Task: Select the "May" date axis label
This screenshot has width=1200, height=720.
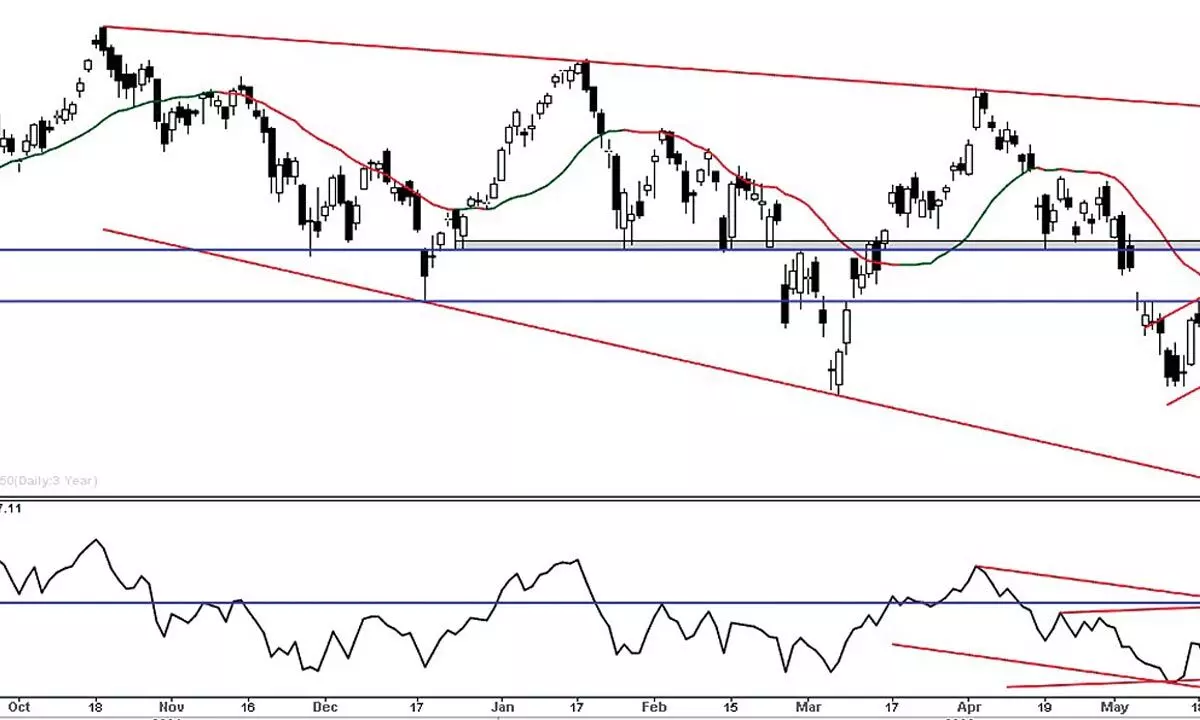Action: point(1113,706)
